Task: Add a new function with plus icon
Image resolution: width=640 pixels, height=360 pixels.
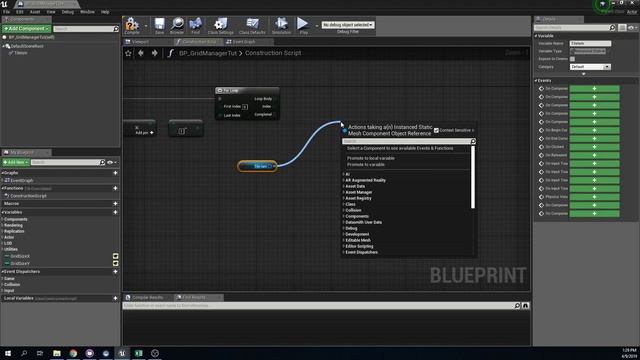Action: pyautogui.click(x=116, y=188)
